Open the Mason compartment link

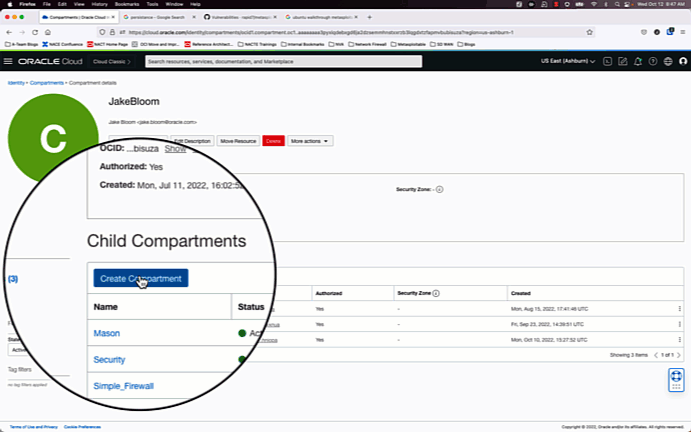107,333
